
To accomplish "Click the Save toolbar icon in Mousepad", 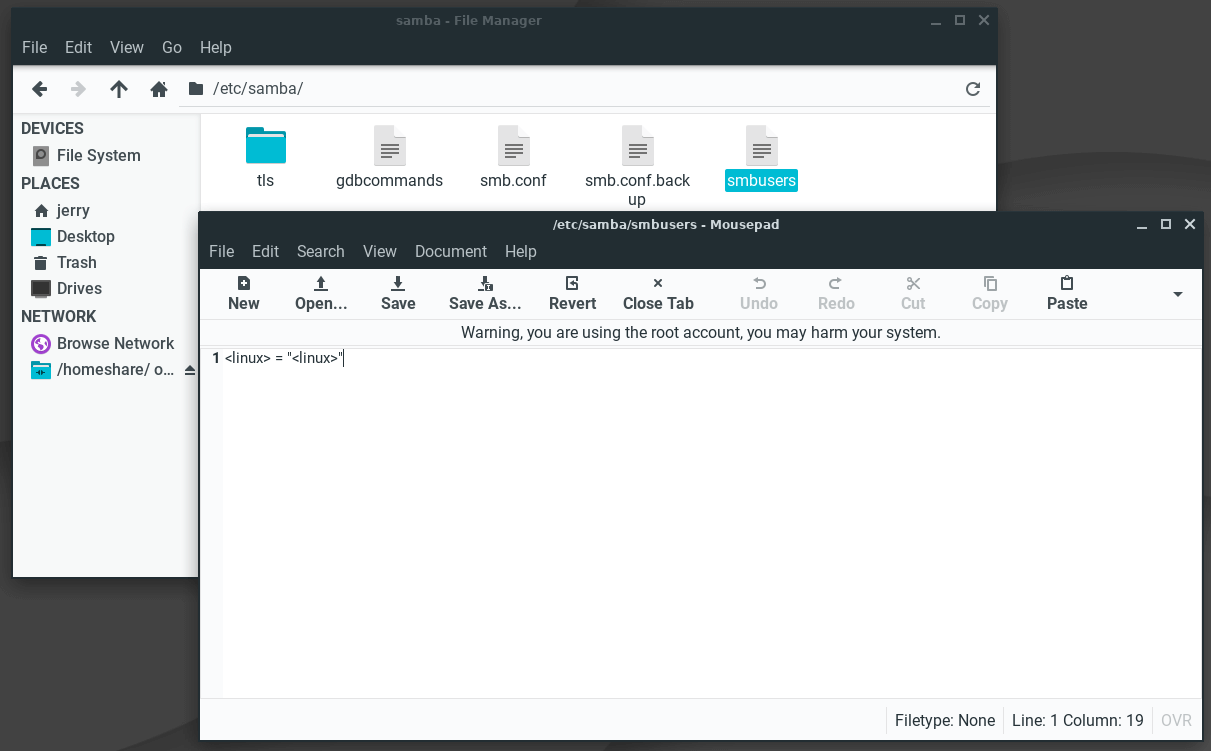I will click(x=398, y=284).
